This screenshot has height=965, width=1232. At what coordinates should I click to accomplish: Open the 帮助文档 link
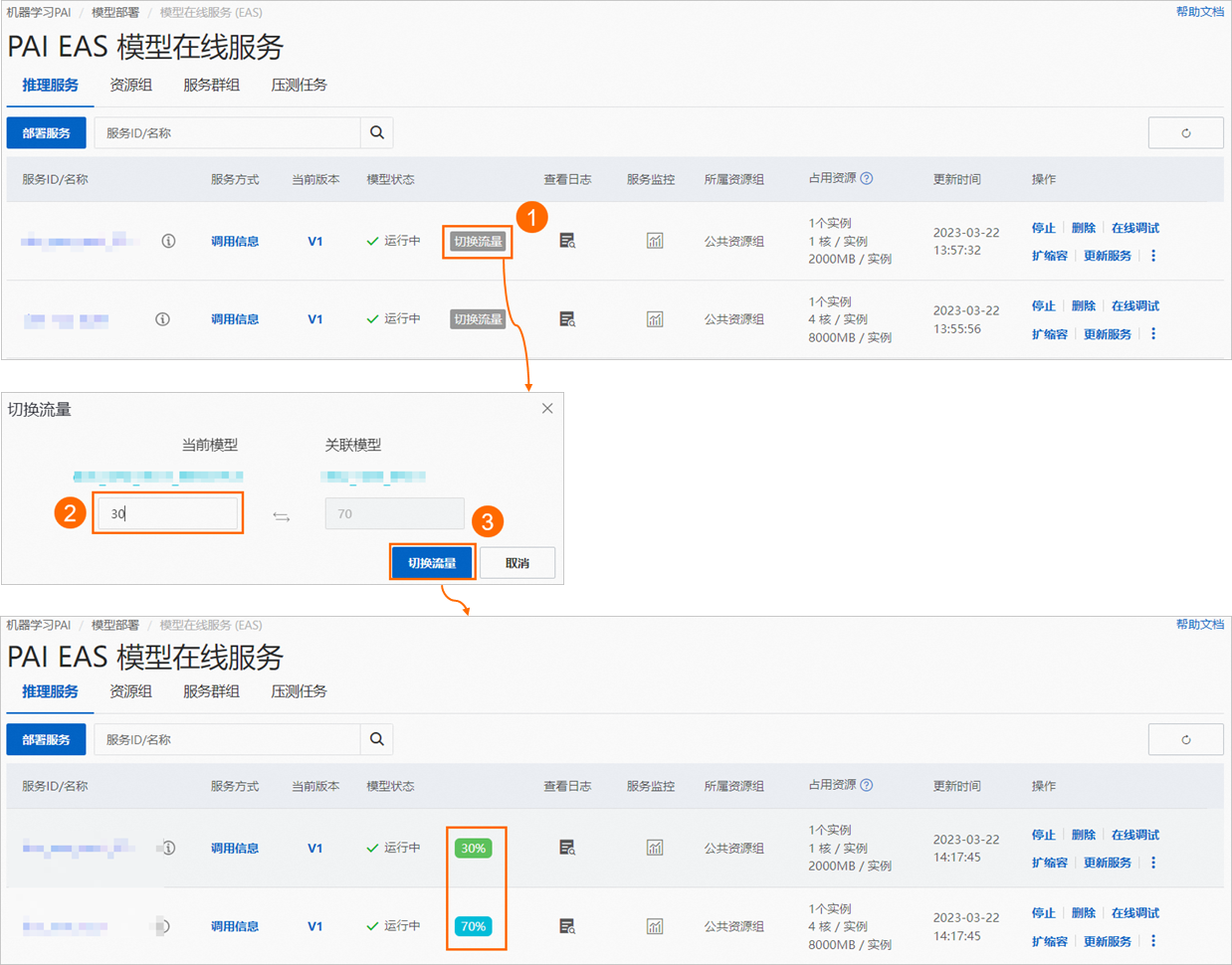coord(1199,11)
